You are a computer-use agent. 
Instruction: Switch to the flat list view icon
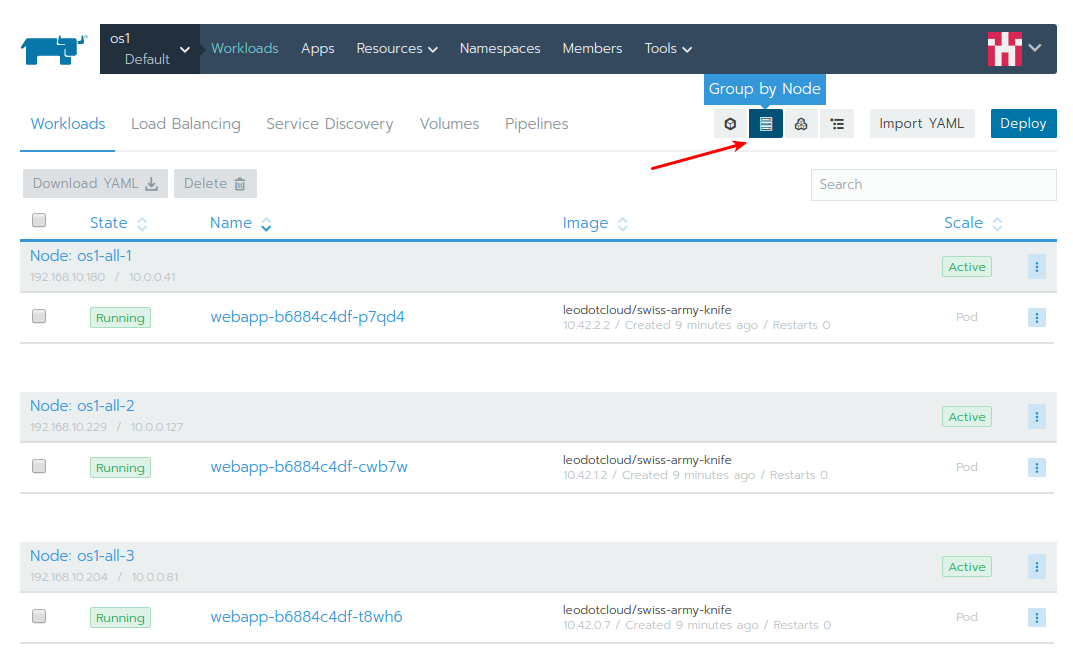click(837, 123)
